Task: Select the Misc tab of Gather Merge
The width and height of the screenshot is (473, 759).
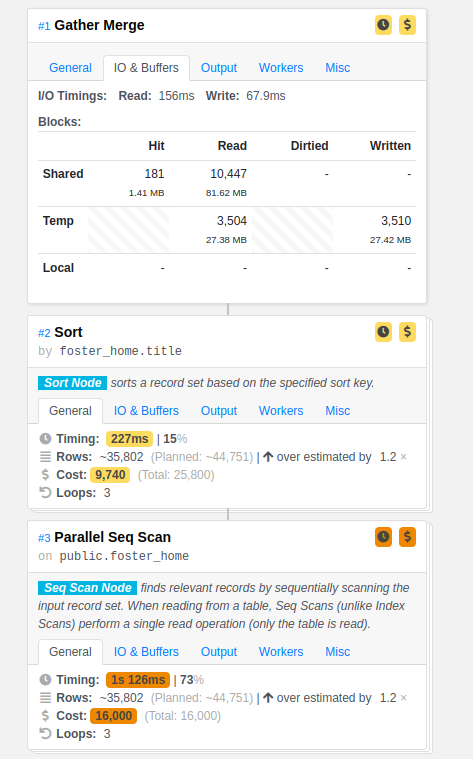Action: 337,68
